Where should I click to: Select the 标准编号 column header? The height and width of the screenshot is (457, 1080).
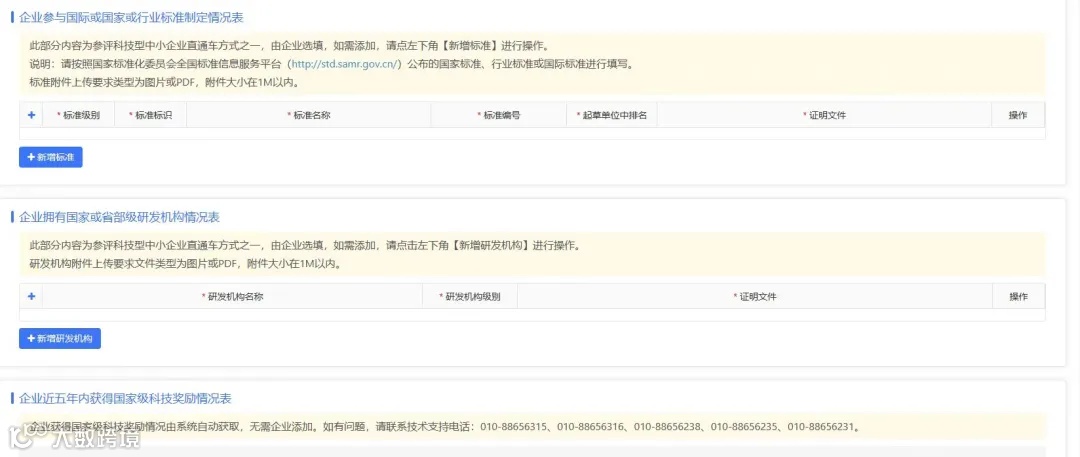click(499, 115)
